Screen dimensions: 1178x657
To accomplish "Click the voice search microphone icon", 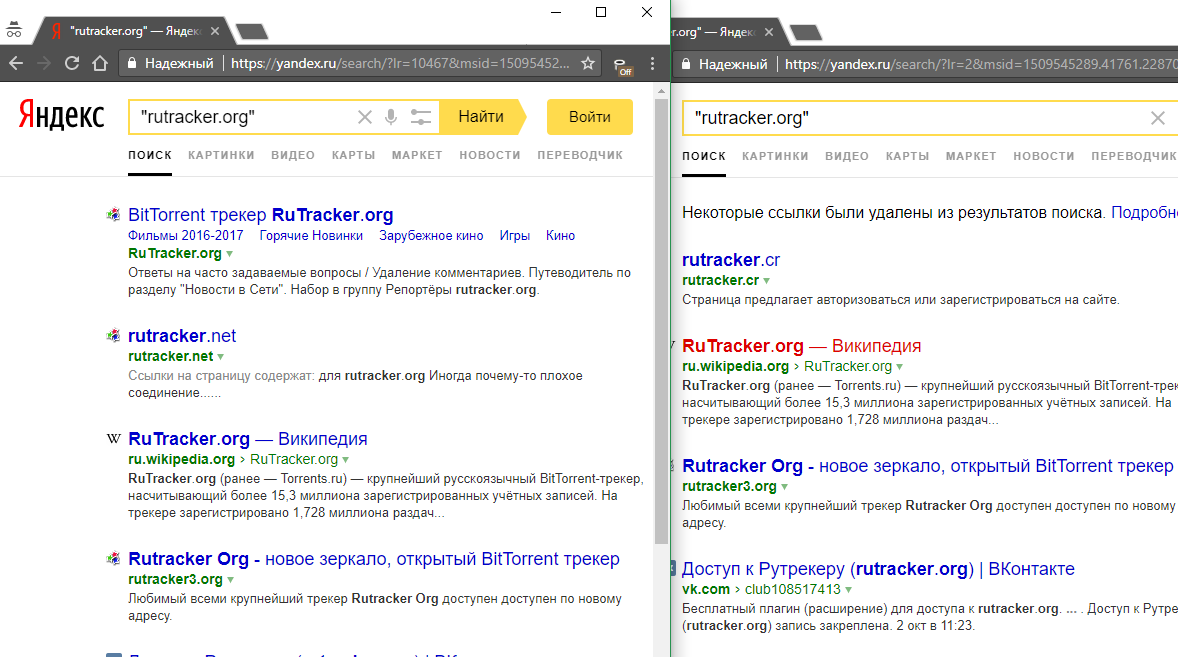I will tap(390, 117).
